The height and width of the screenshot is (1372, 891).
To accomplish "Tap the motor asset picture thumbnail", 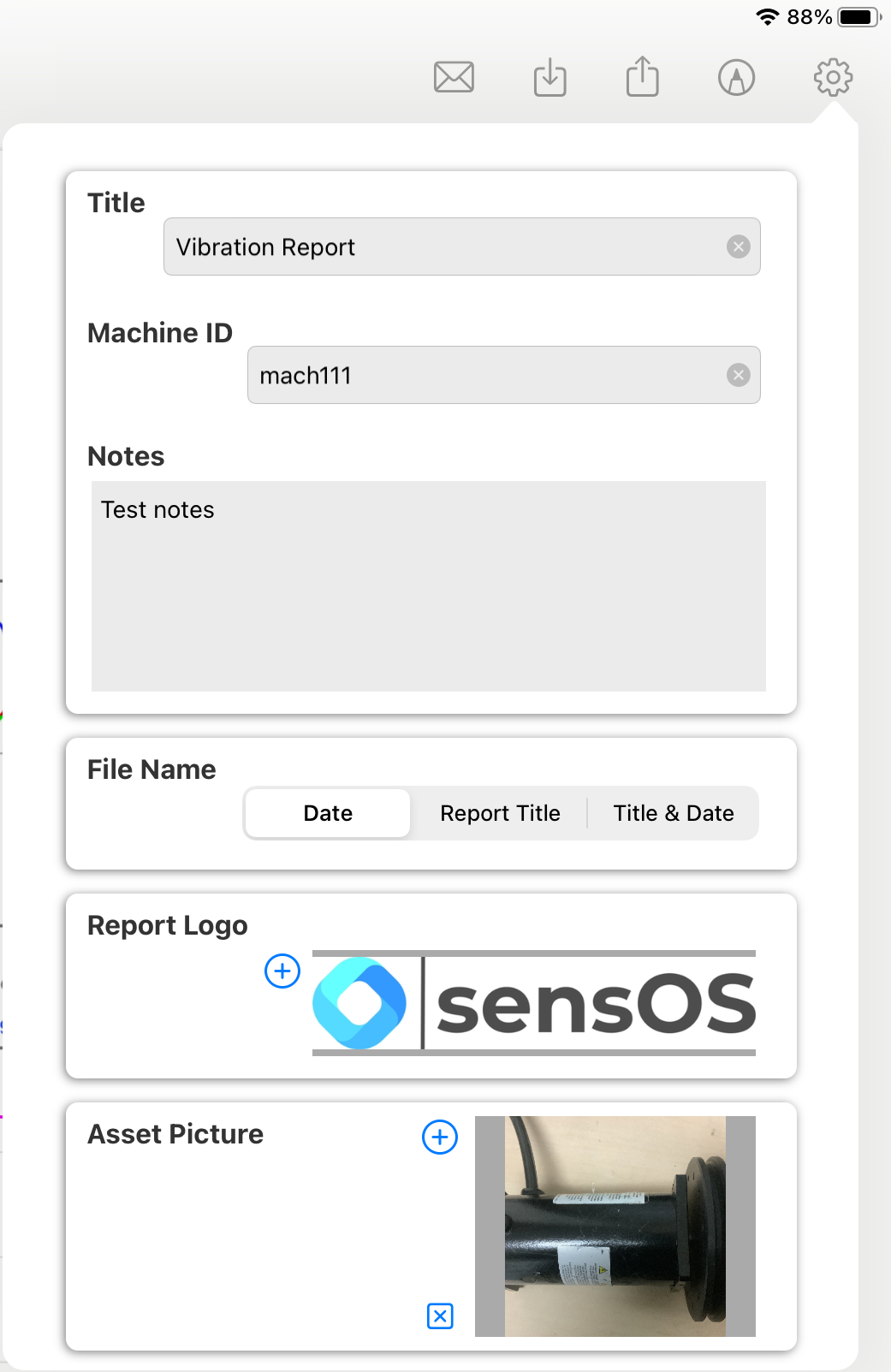I will [x=615, y=1226].
